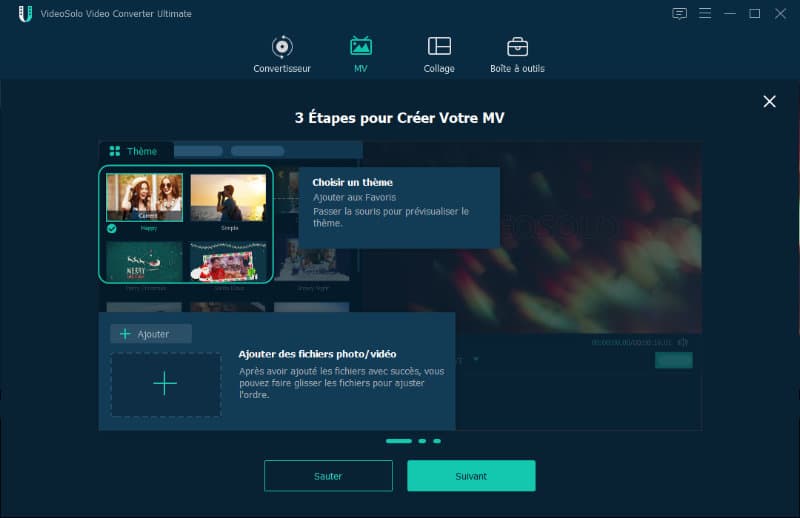Screen dimensions: 800x518
Task: Select the Thème tab
Action: point(136,151)
